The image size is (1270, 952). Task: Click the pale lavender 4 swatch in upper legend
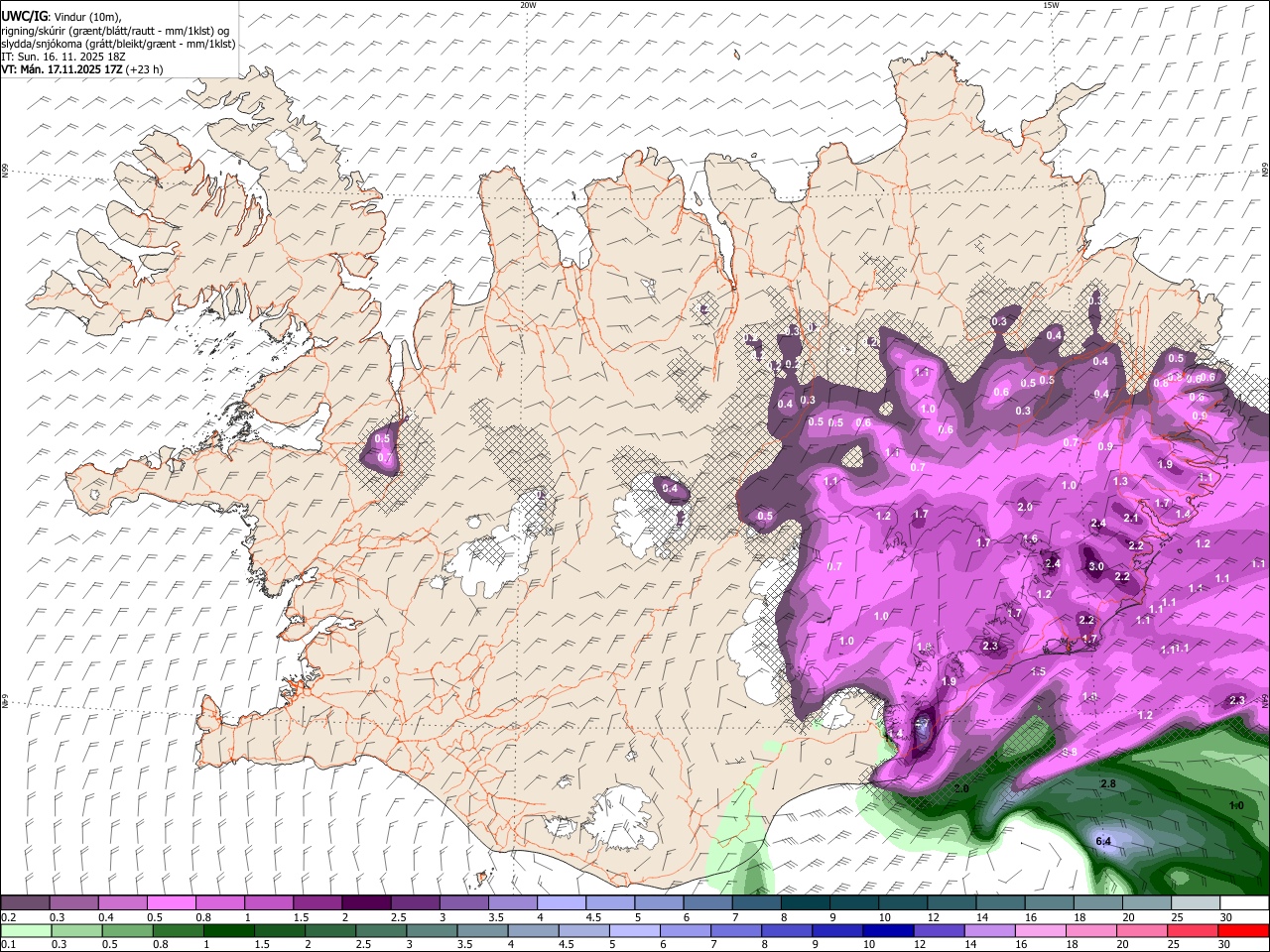562,903
